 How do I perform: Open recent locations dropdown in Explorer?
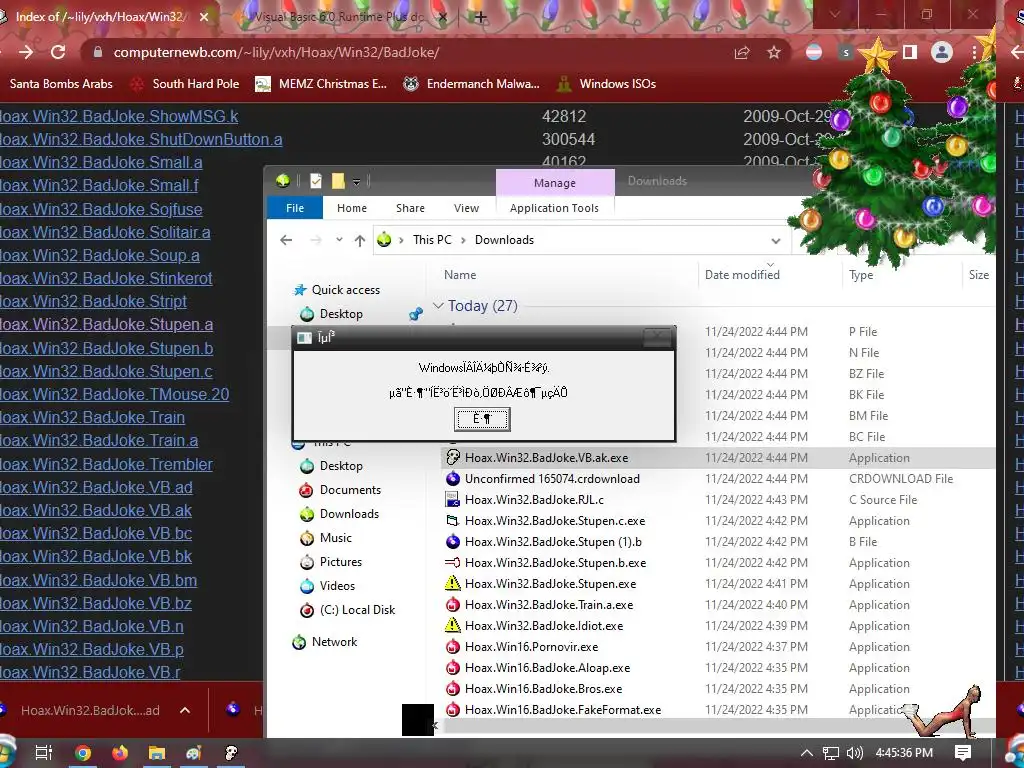pyautogui.click(x=339, y=240)
